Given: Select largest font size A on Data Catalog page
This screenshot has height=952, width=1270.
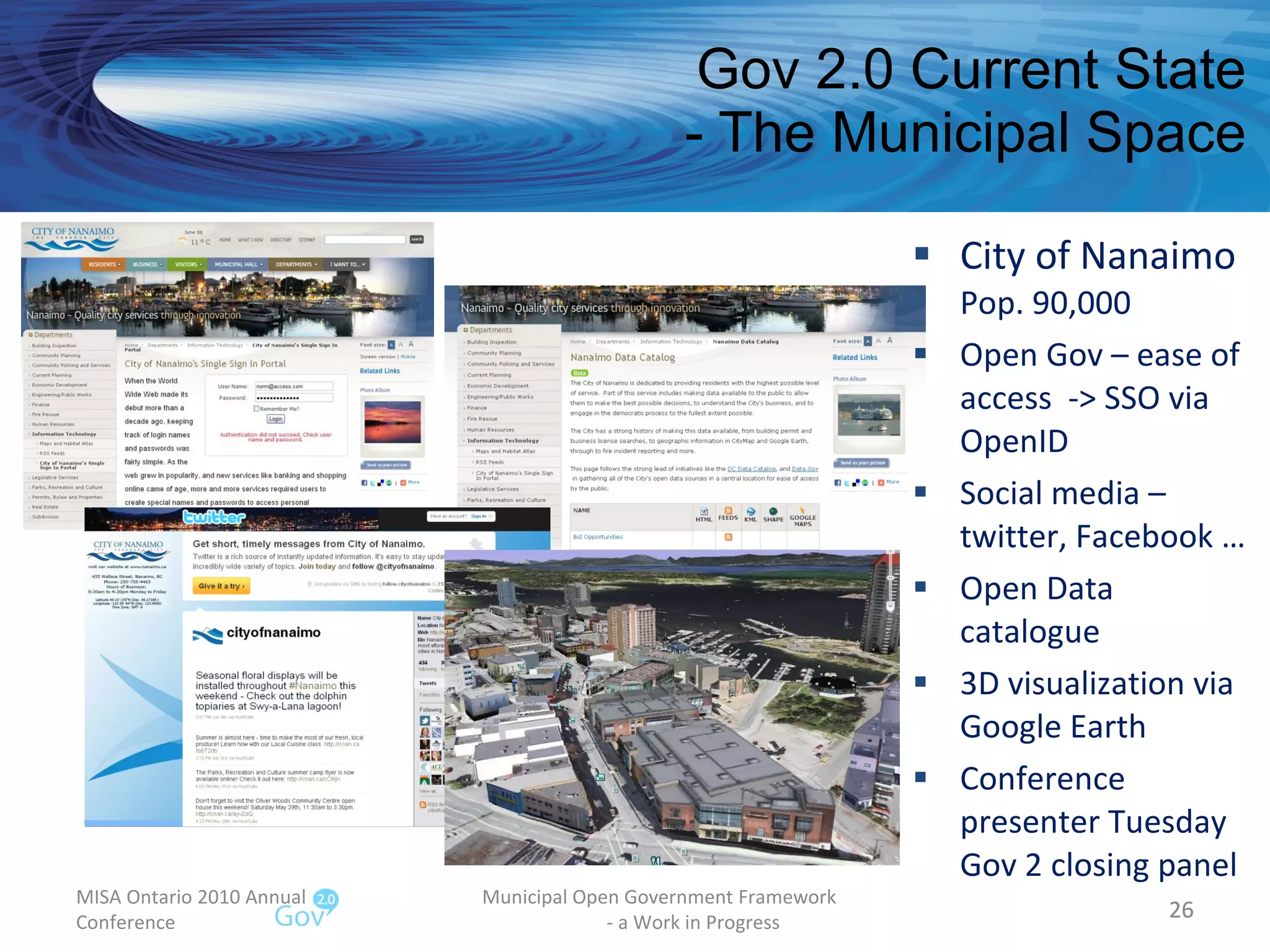Looking at the screenshot, I should point(889,340).
